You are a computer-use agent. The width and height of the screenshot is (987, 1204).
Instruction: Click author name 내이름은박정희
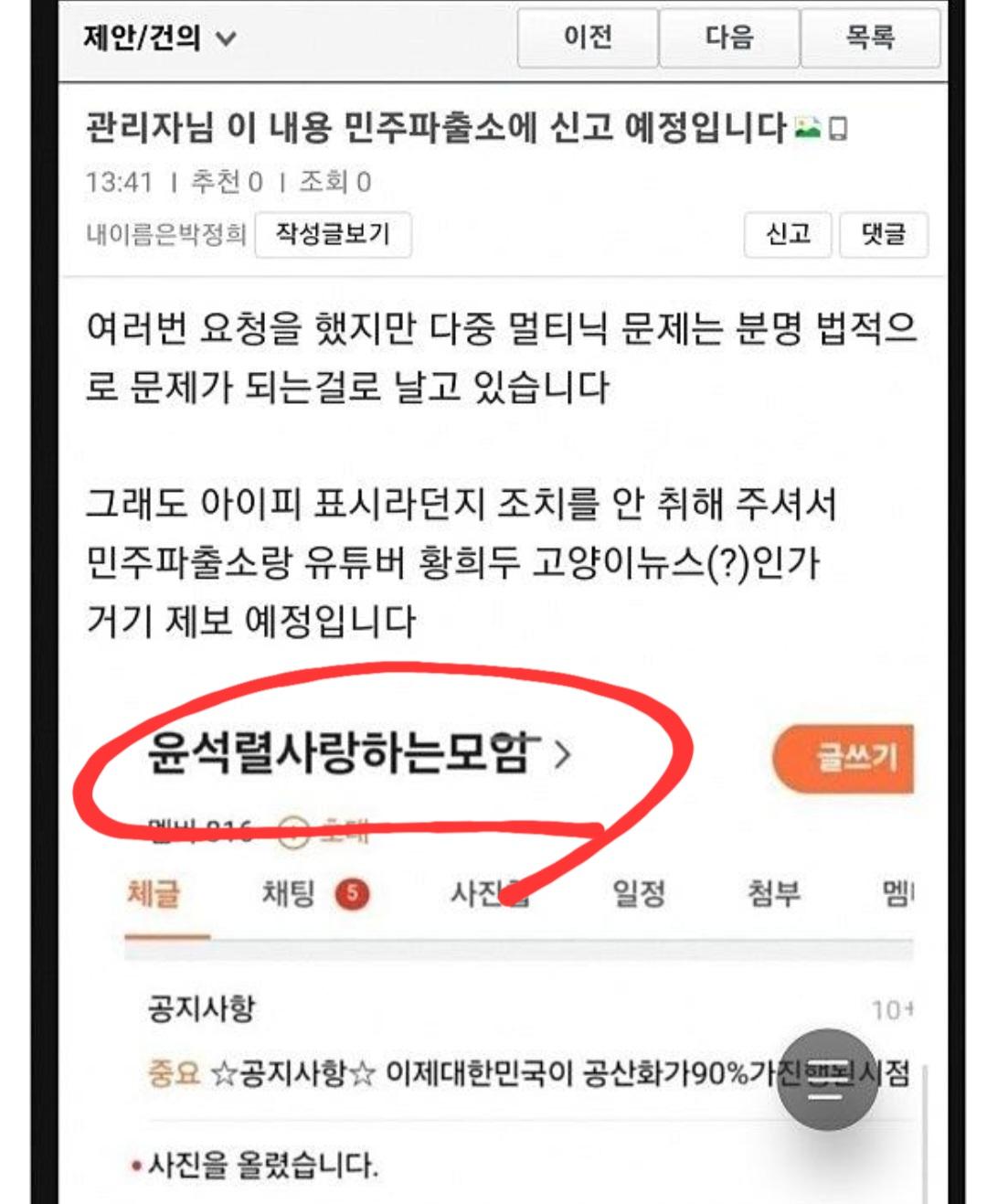click(x=166, y=235)
